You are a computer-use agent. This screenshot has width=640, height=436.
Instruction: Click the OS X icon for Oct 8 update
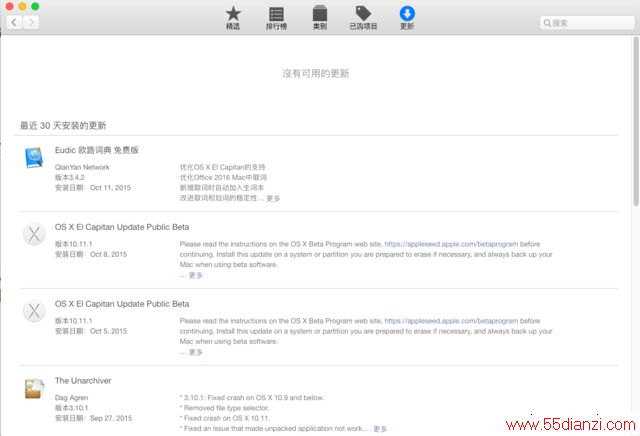[x=34, y=234]
